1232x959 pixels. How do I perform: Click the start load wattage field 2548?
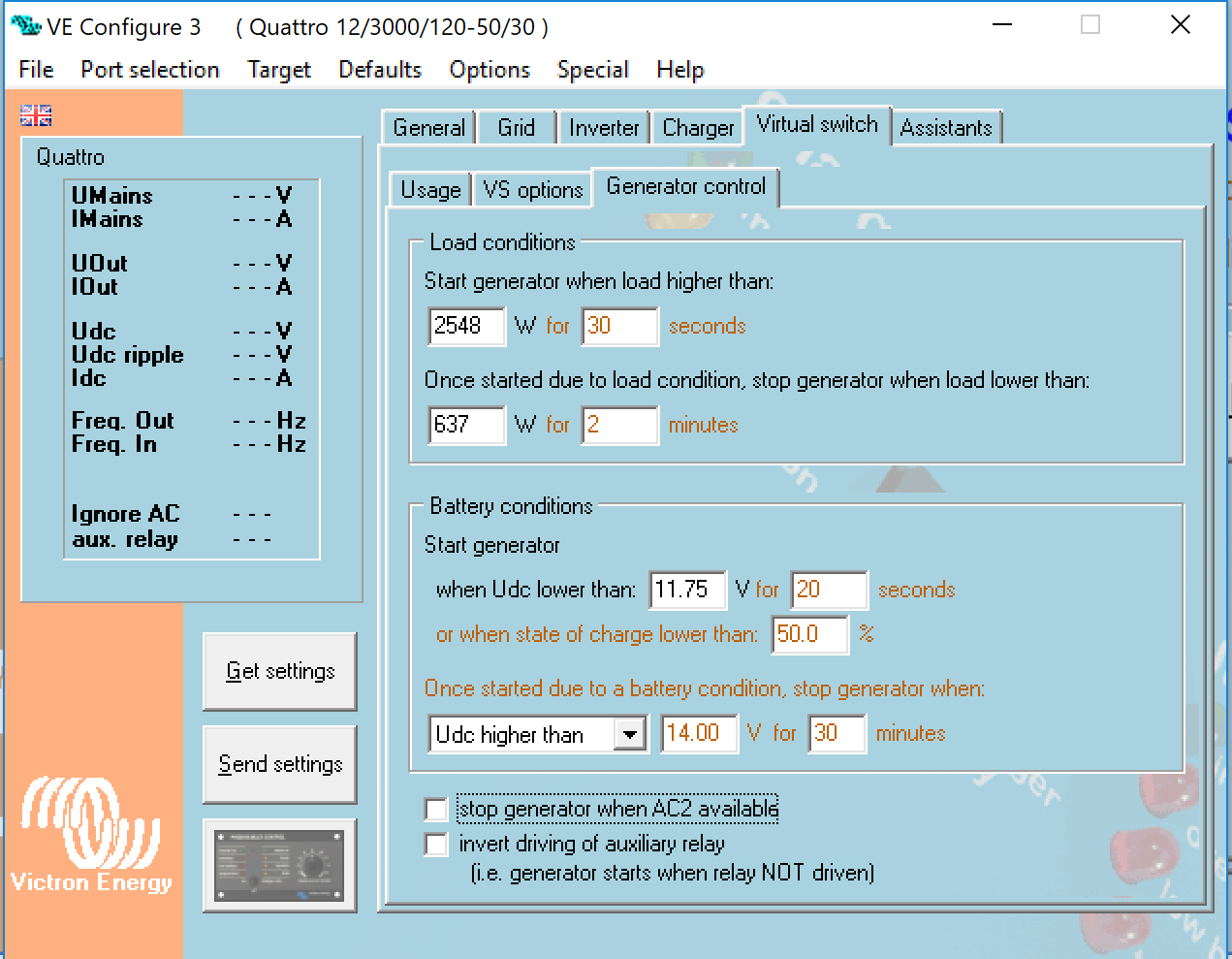tap(466, 326)
